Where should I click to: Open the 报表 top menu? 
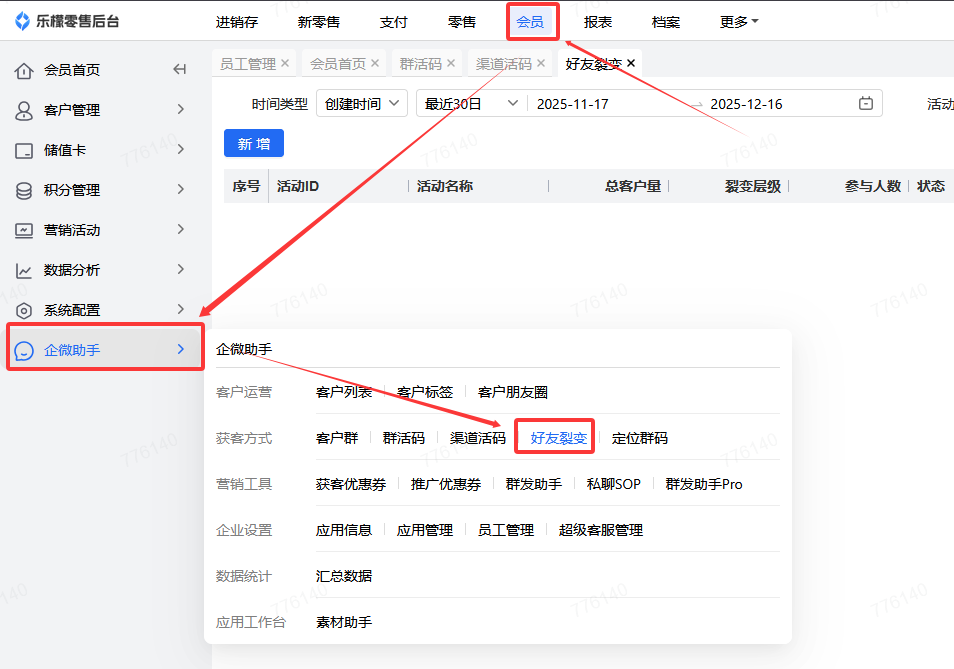597,23
